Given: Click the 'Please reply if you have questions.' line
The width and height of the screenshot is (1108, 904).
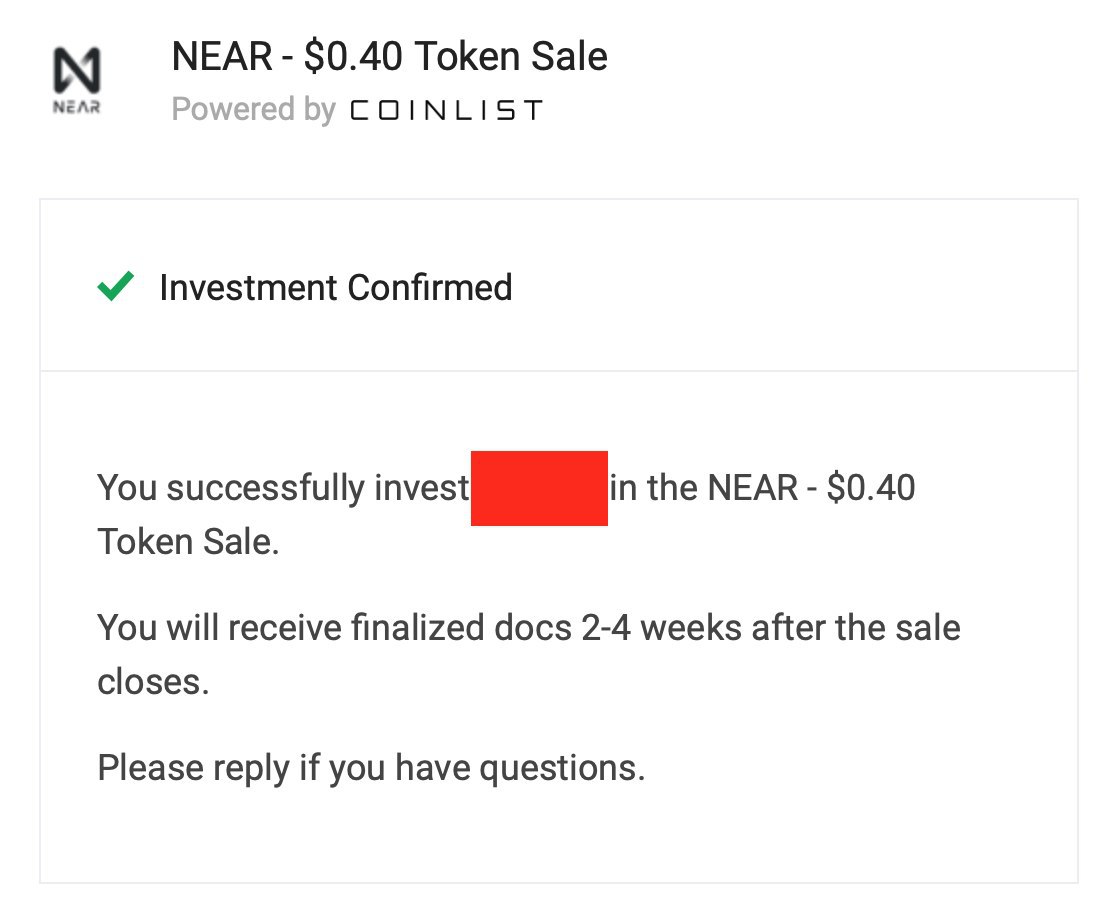Looking at the screenshot, I should [371, 768].
